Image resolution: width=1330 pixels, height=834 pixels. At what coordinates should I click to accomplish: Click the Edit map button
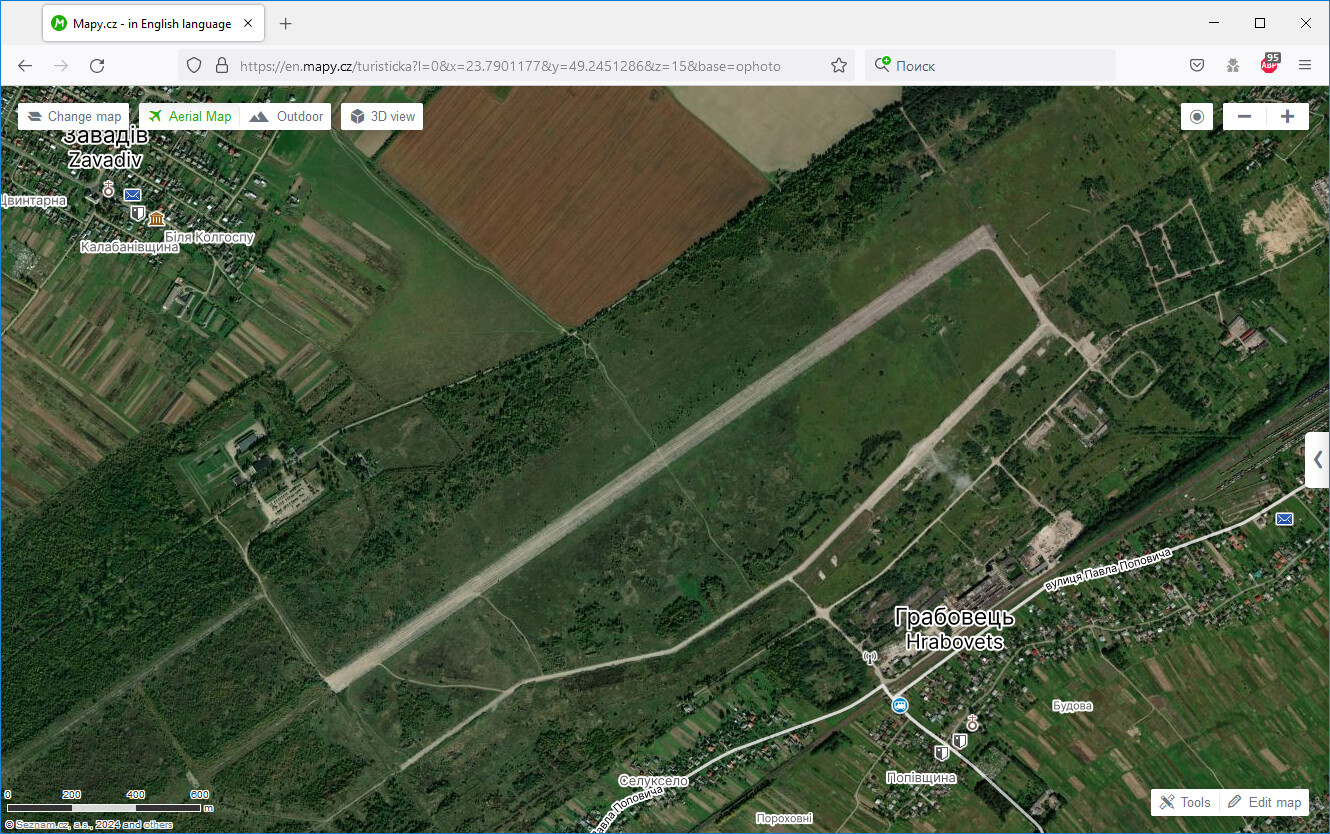pos(1265,802)
